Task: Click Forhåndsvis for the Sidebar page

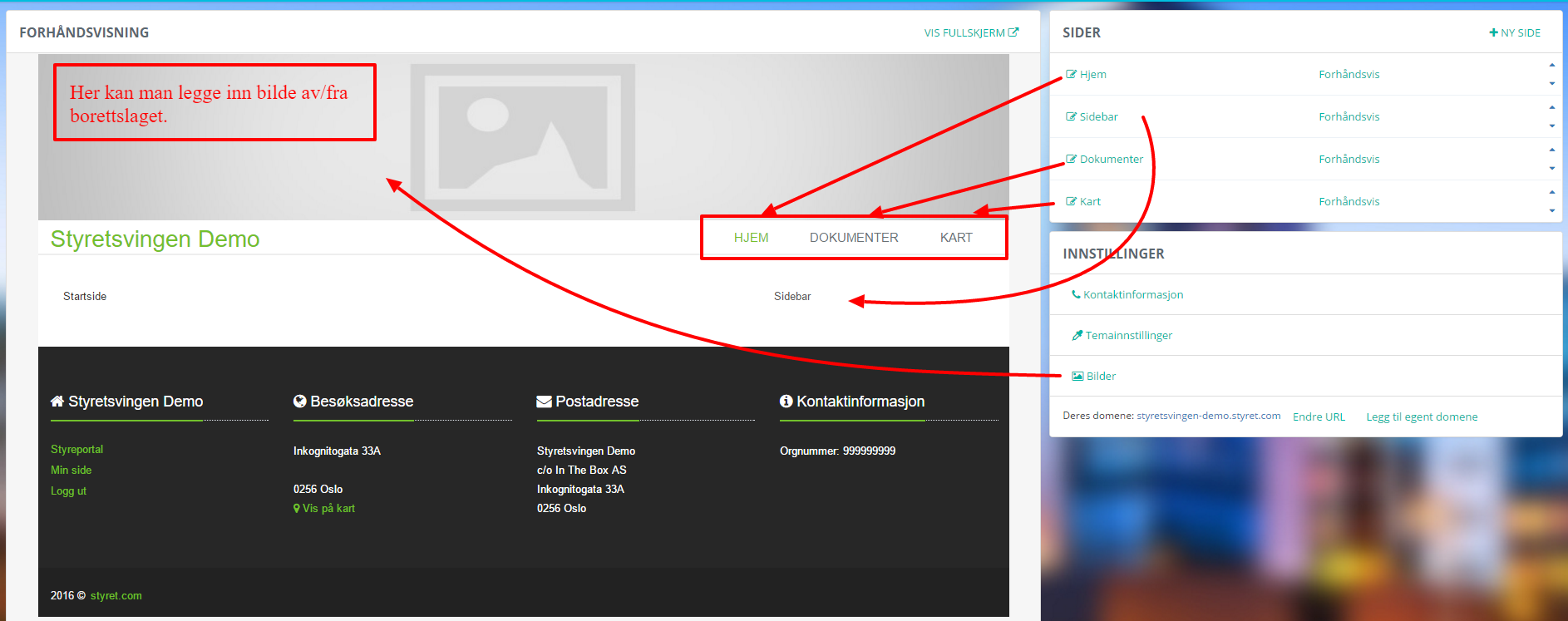Action: pyautogui.click(x=1349, y=116)
